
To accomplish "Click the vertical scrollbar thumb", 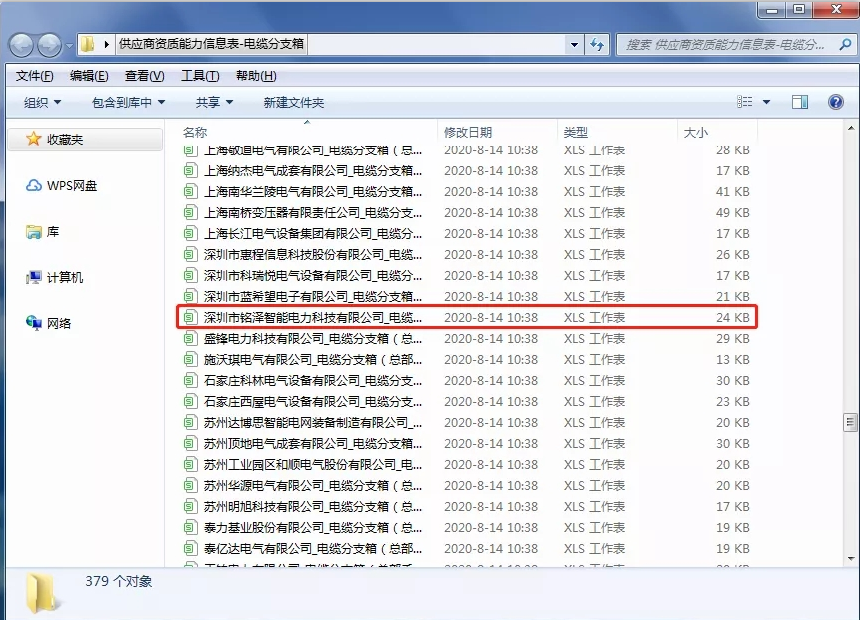I will tap(850, 422).
